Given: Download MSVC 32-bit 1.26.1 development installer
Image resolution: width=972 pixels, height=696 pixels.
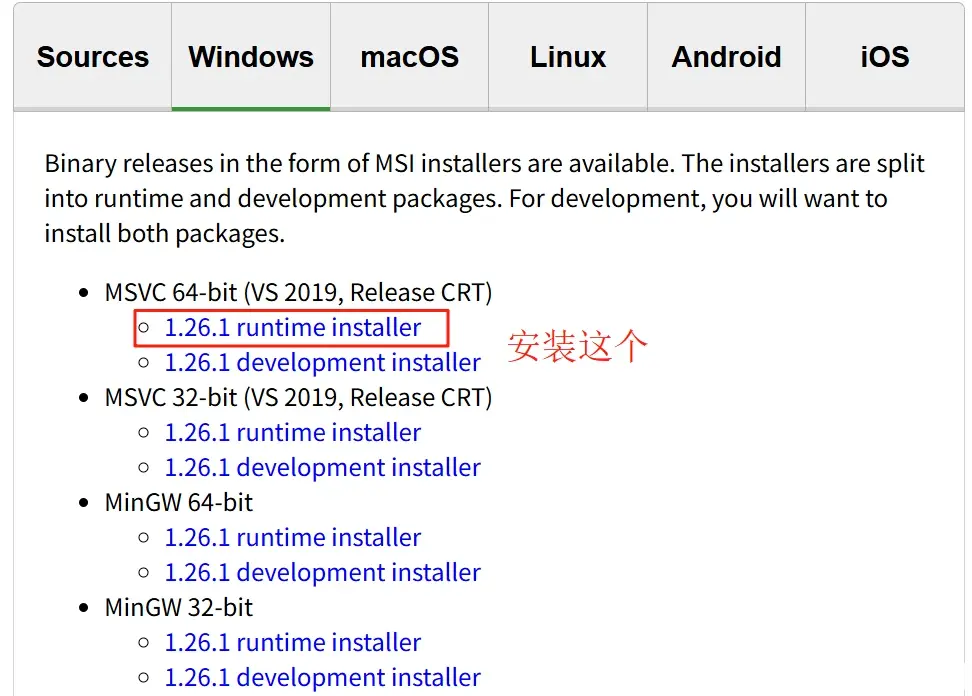Looking at the screenshot, I should pyautogui.click(x=322, y=467).
